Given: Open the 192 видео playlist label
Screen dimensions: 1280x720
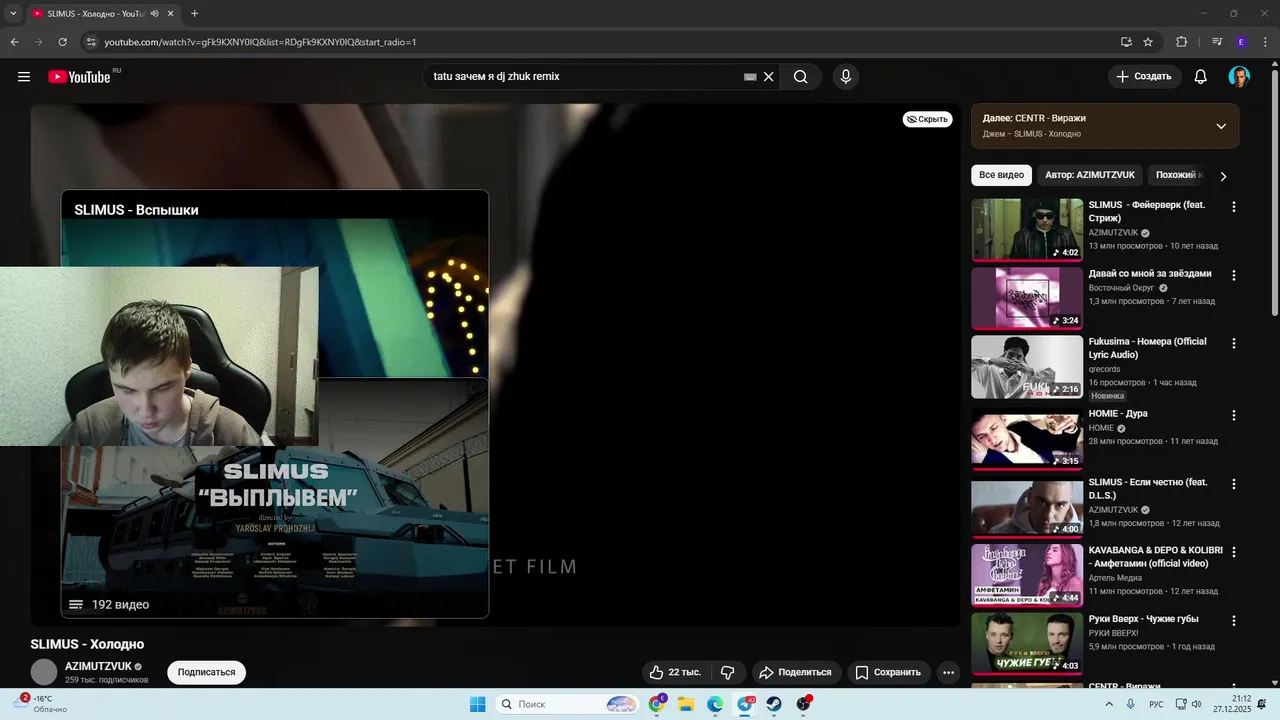Looking at the screenshot, I should pos(120,604).
